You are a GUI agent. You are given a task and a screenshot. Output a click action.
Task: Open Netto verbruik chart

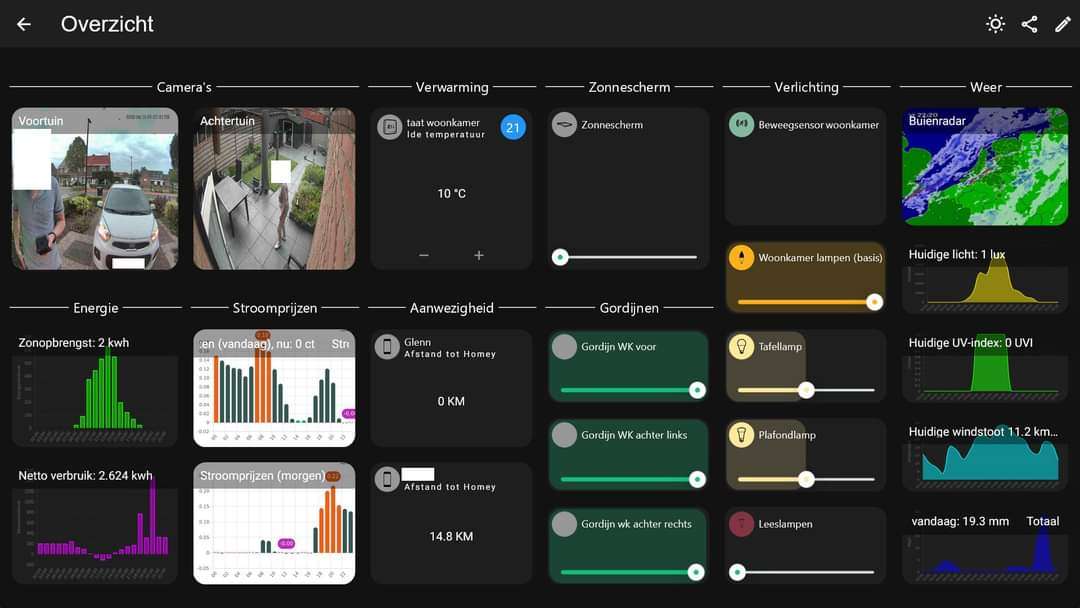[x=95, y=523]
